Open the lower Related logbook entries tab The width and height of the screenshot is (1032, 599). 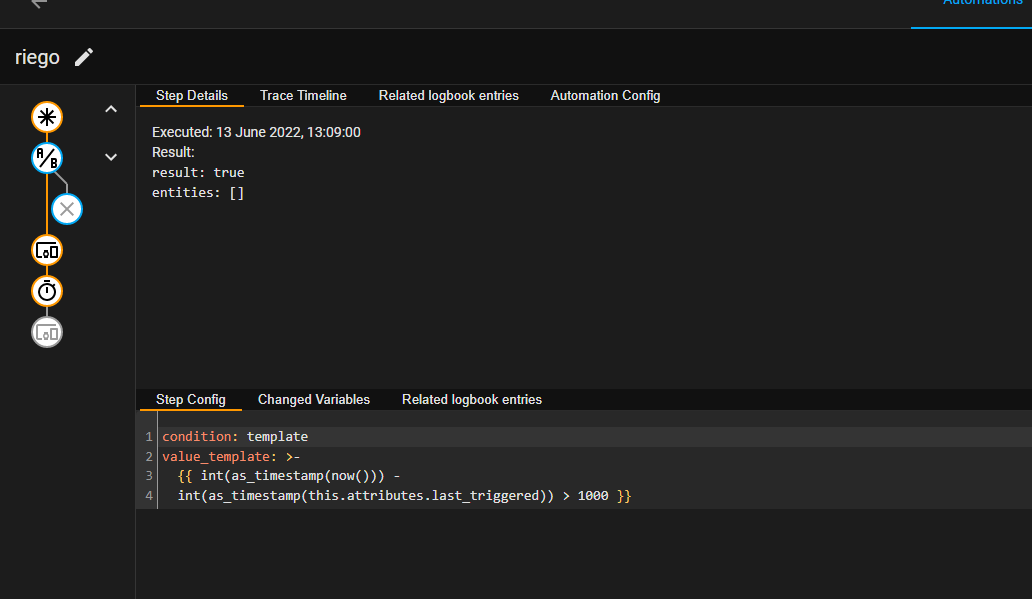click(x=472, y=400)
